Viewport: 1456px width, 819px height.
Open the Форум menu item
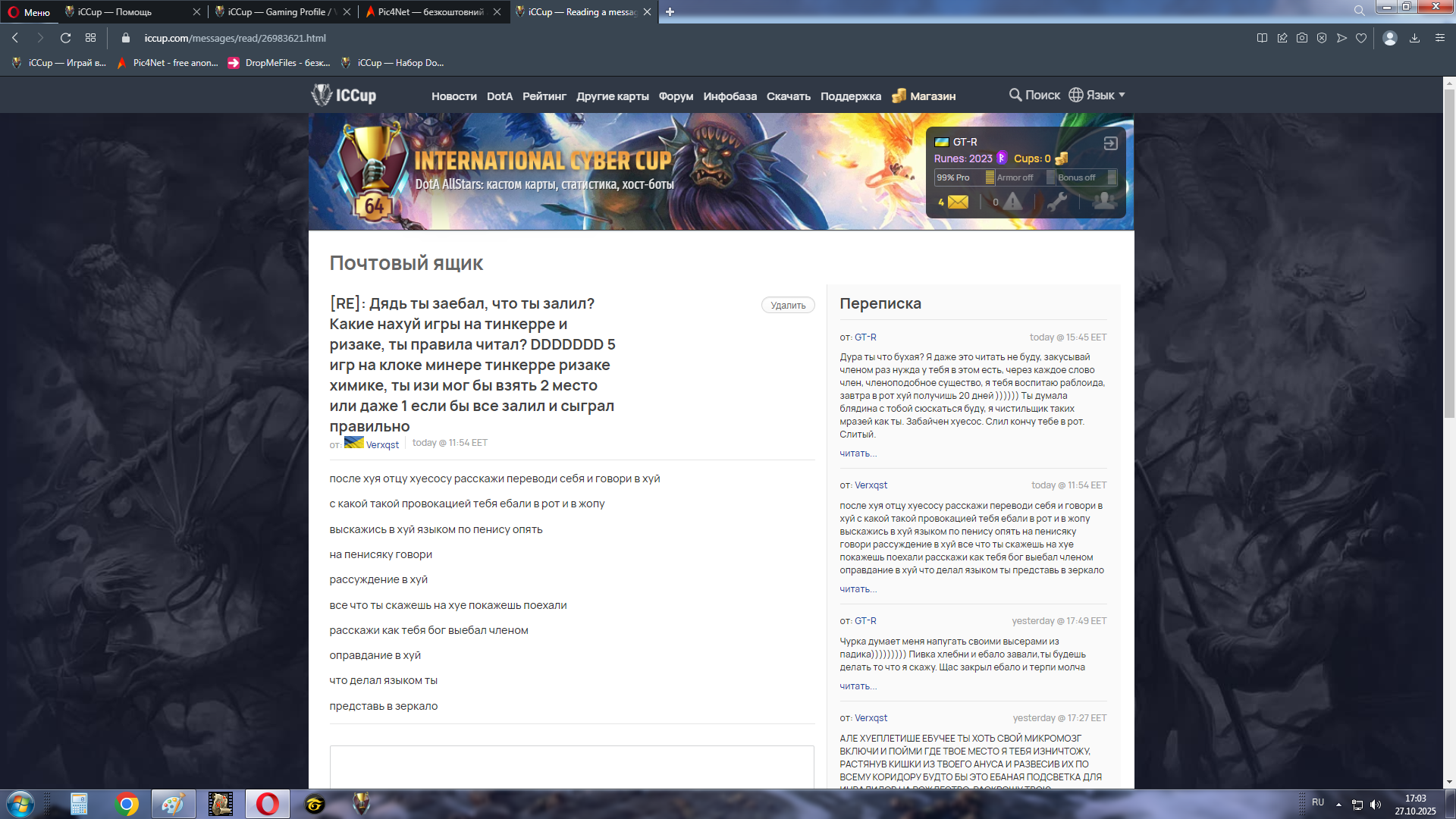point(676,96)
